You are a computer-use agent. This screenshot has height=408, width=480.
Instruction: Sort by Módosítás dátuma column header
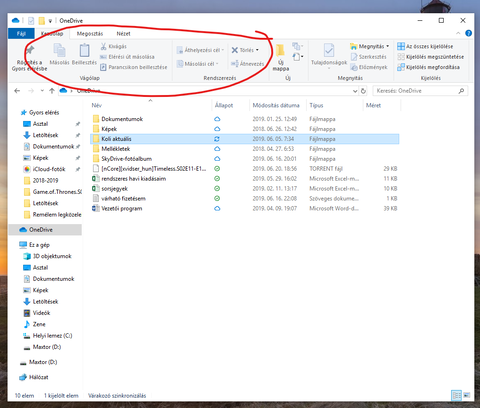[276, 105]
